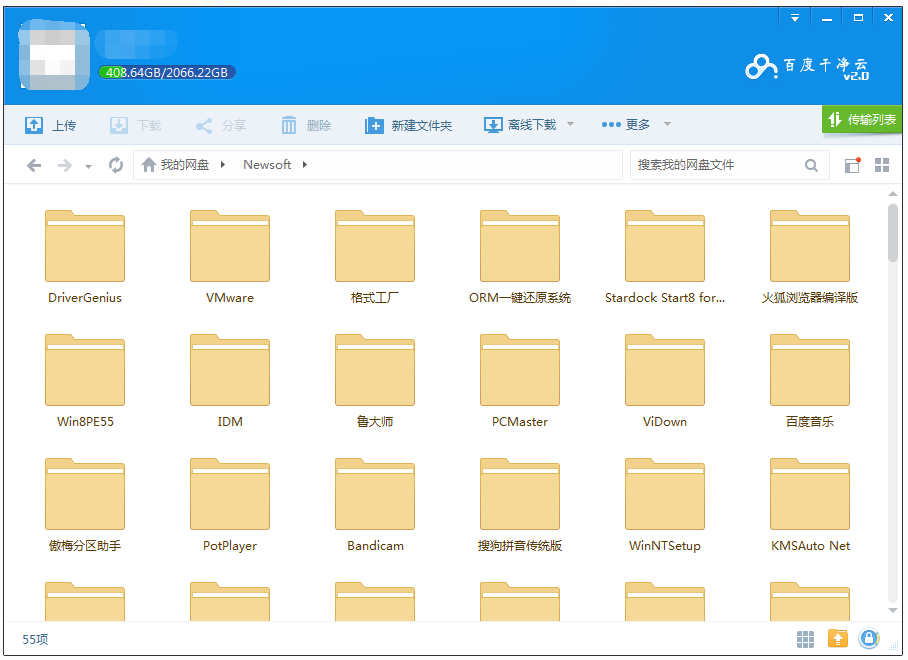
Task: Open the DriverGenius folder
Action: (85, 257)
